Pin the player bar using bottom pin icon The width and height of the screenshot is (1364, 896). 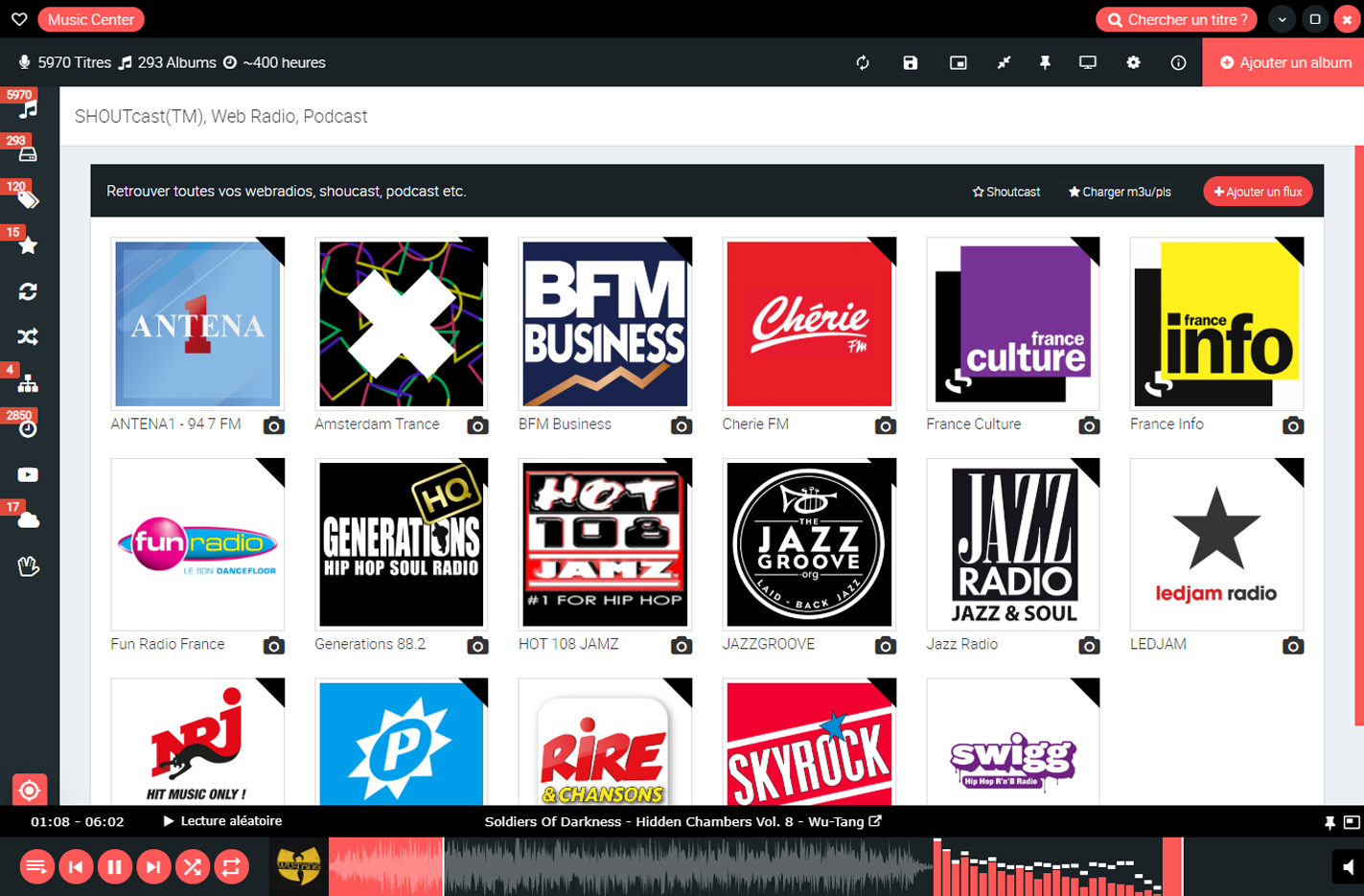pos(1329,822)
